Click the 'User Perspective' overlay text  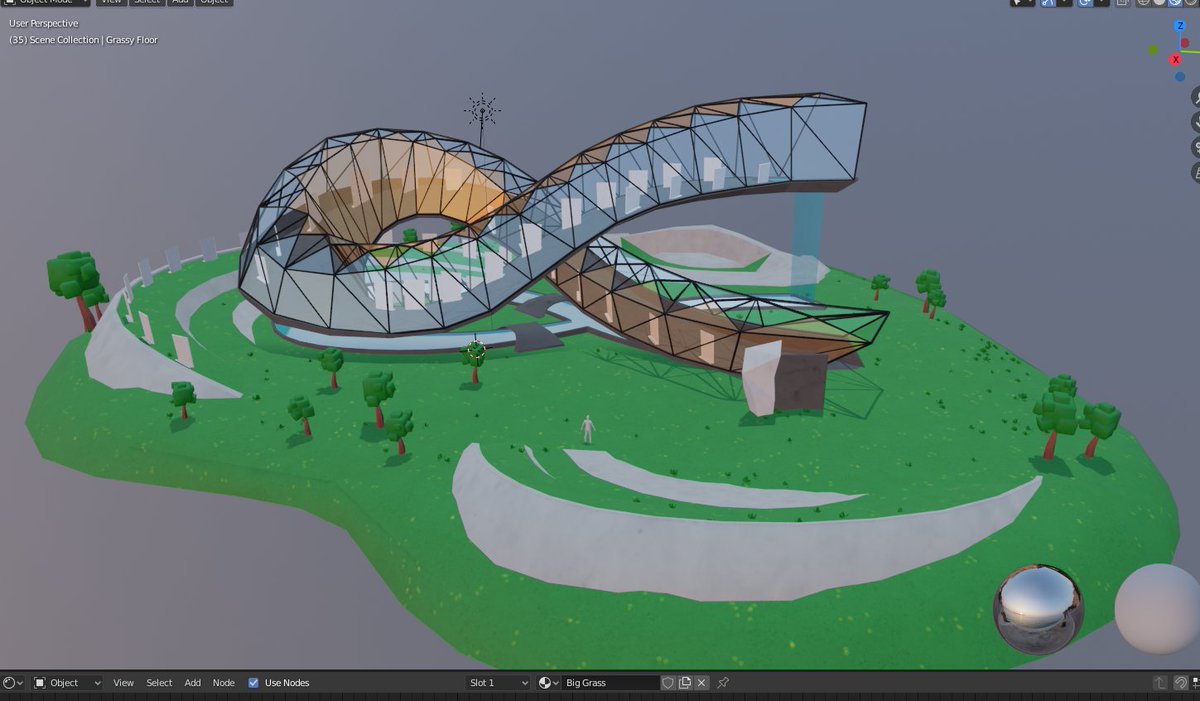coord(44,23)
